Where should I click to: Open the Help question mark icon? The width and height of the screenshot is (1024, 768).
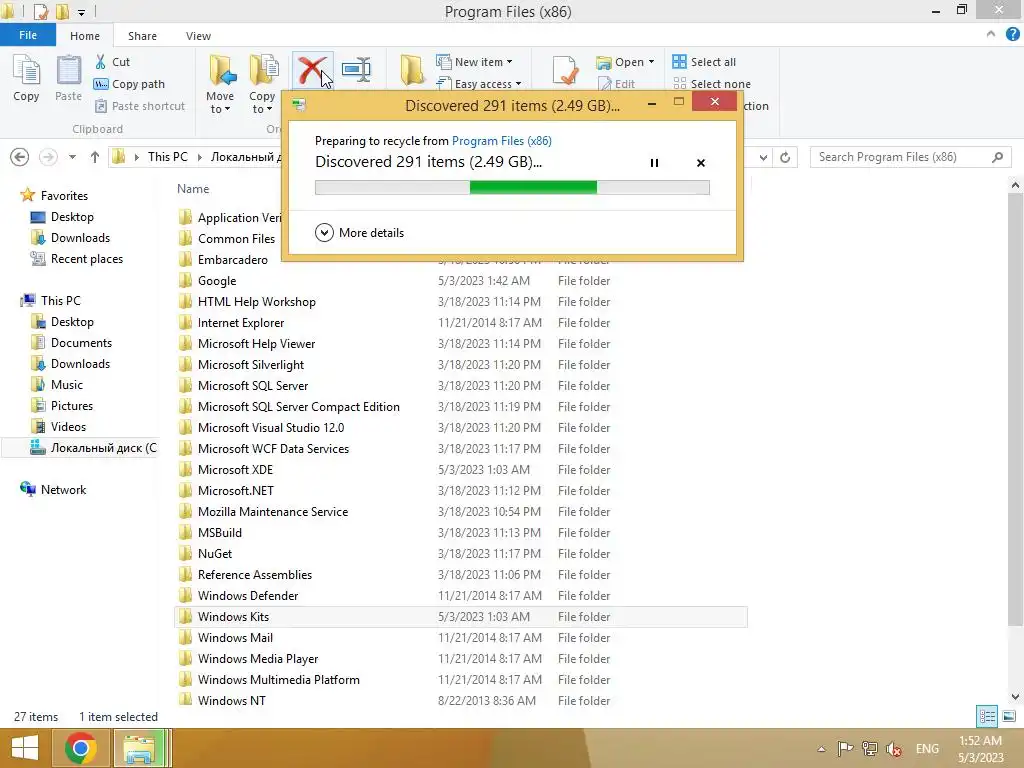tap(1012, 35)
